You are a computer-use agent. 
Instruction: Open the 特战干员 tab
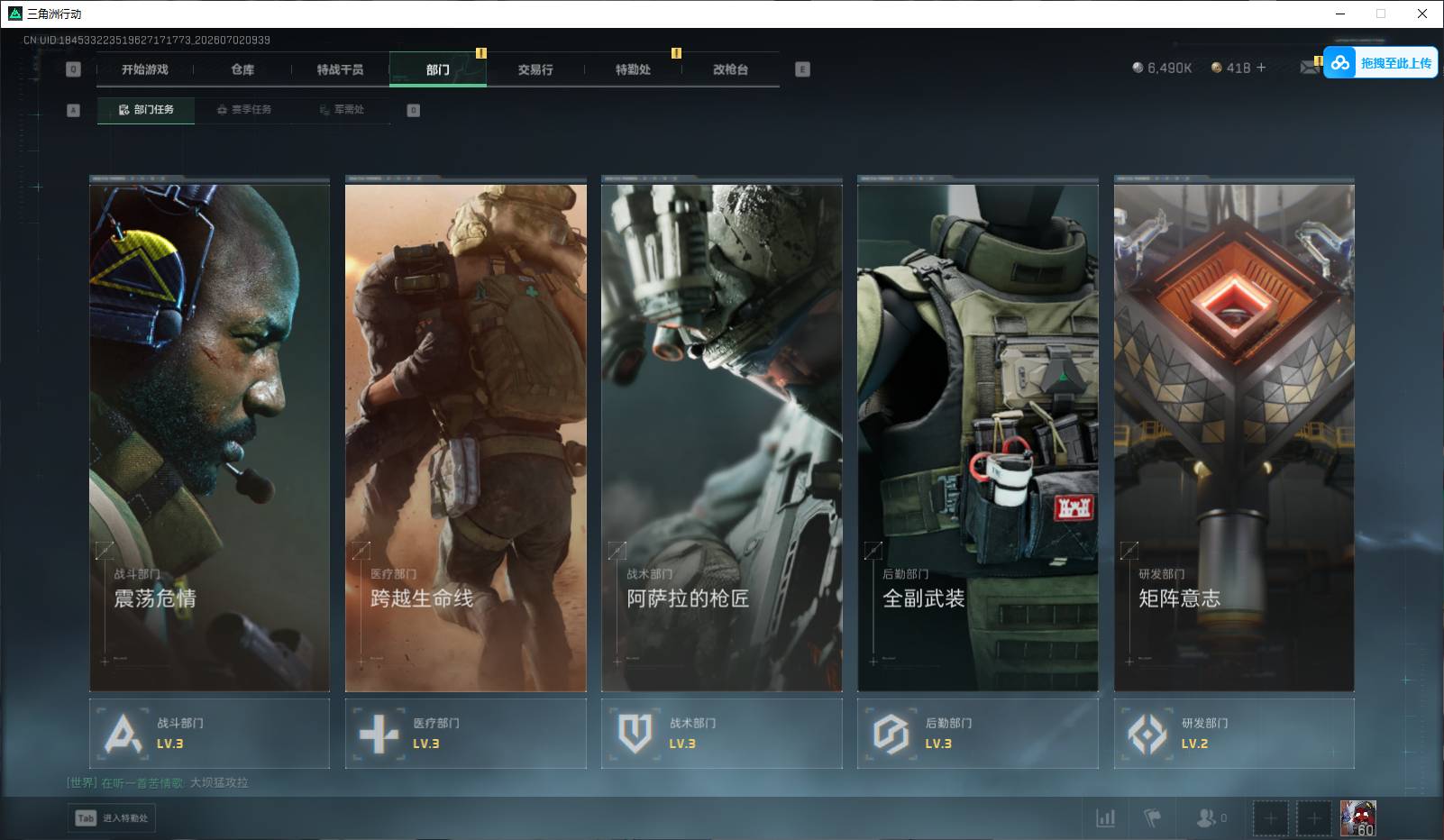pos(340,69)
